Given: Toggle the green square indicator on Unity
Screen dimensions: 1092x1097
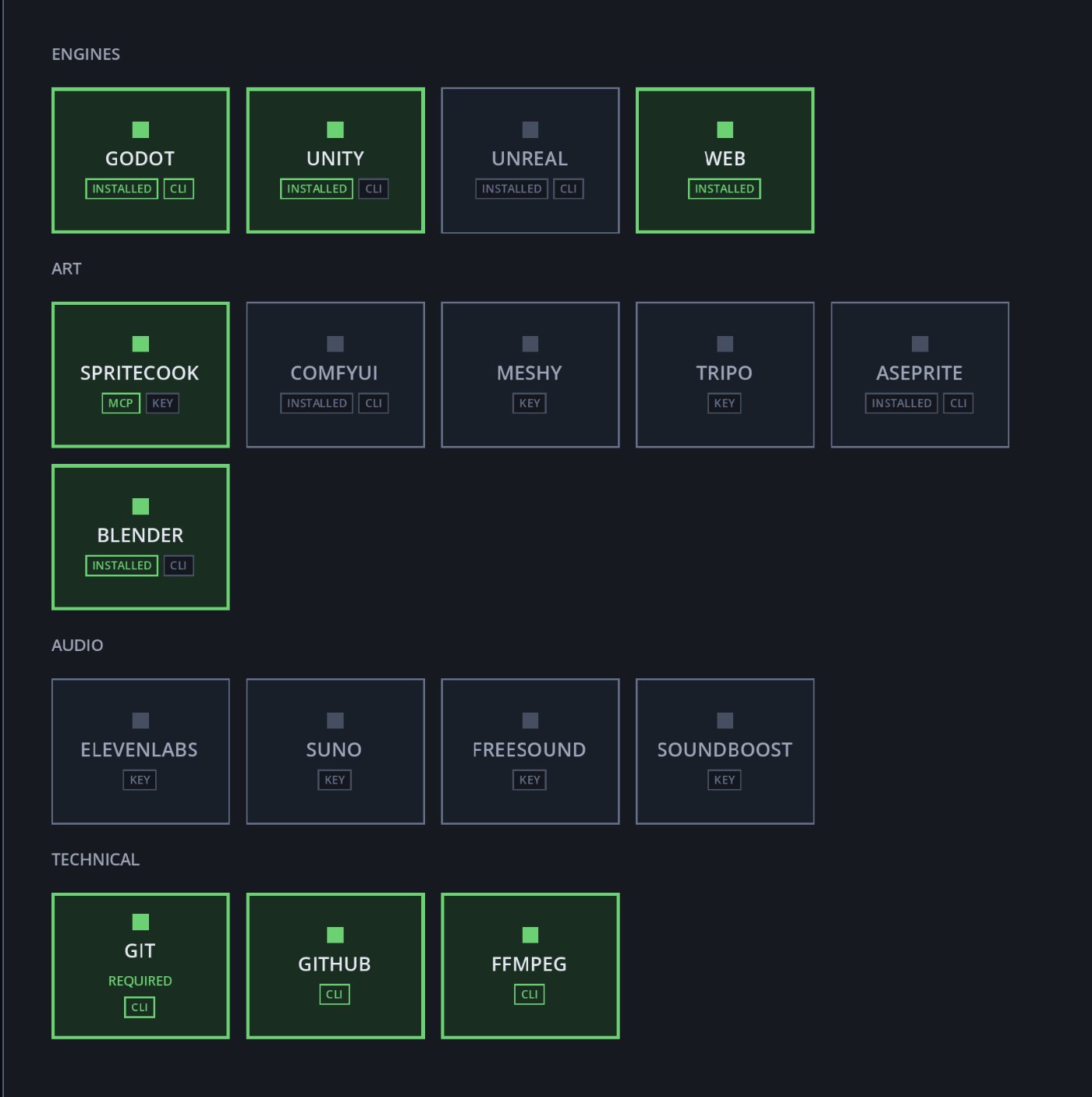Looking at the screenshot, I should pos(335,129).
